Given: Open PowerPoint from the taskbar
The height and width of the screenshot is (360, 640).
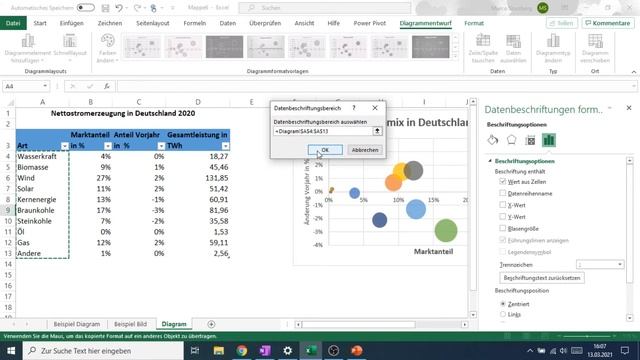Looking at the screenshot, I should pyautogui.click(x=357, y=351).
